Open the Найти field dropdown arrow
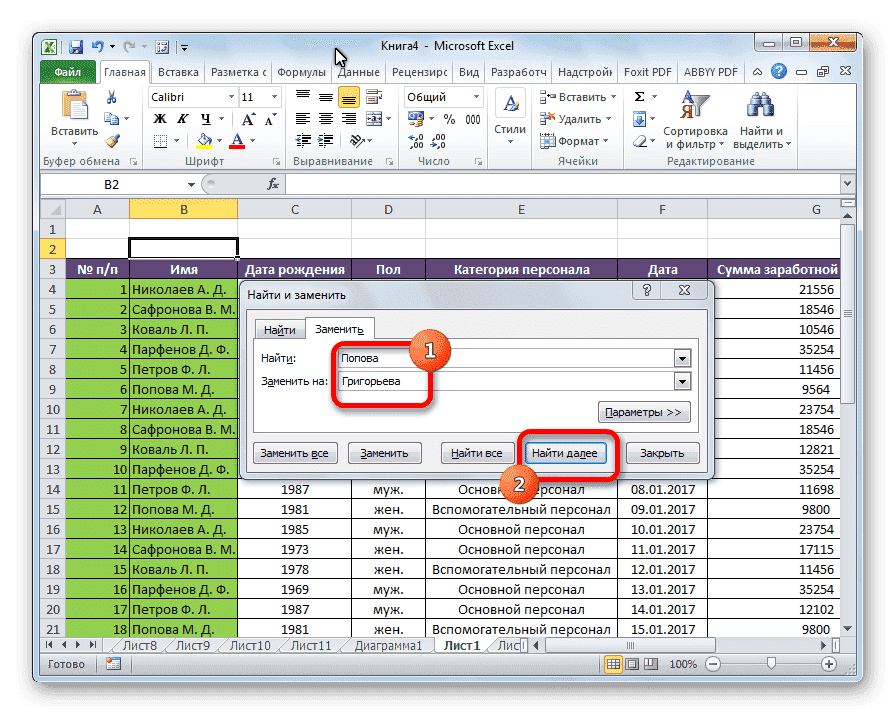Viewport: 896px width, 715px height. (x=681, y=357)
